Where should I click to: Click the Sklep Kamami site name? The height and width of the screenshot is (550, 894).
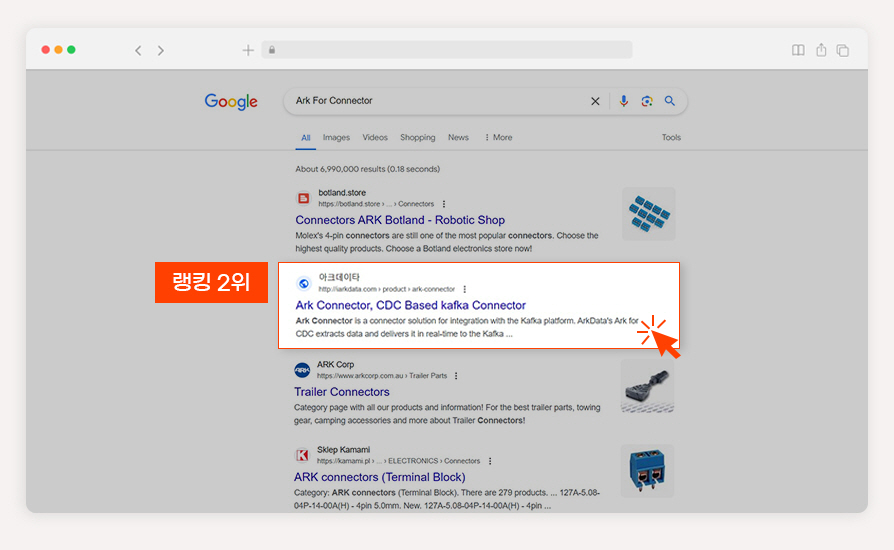click(343, 450)
